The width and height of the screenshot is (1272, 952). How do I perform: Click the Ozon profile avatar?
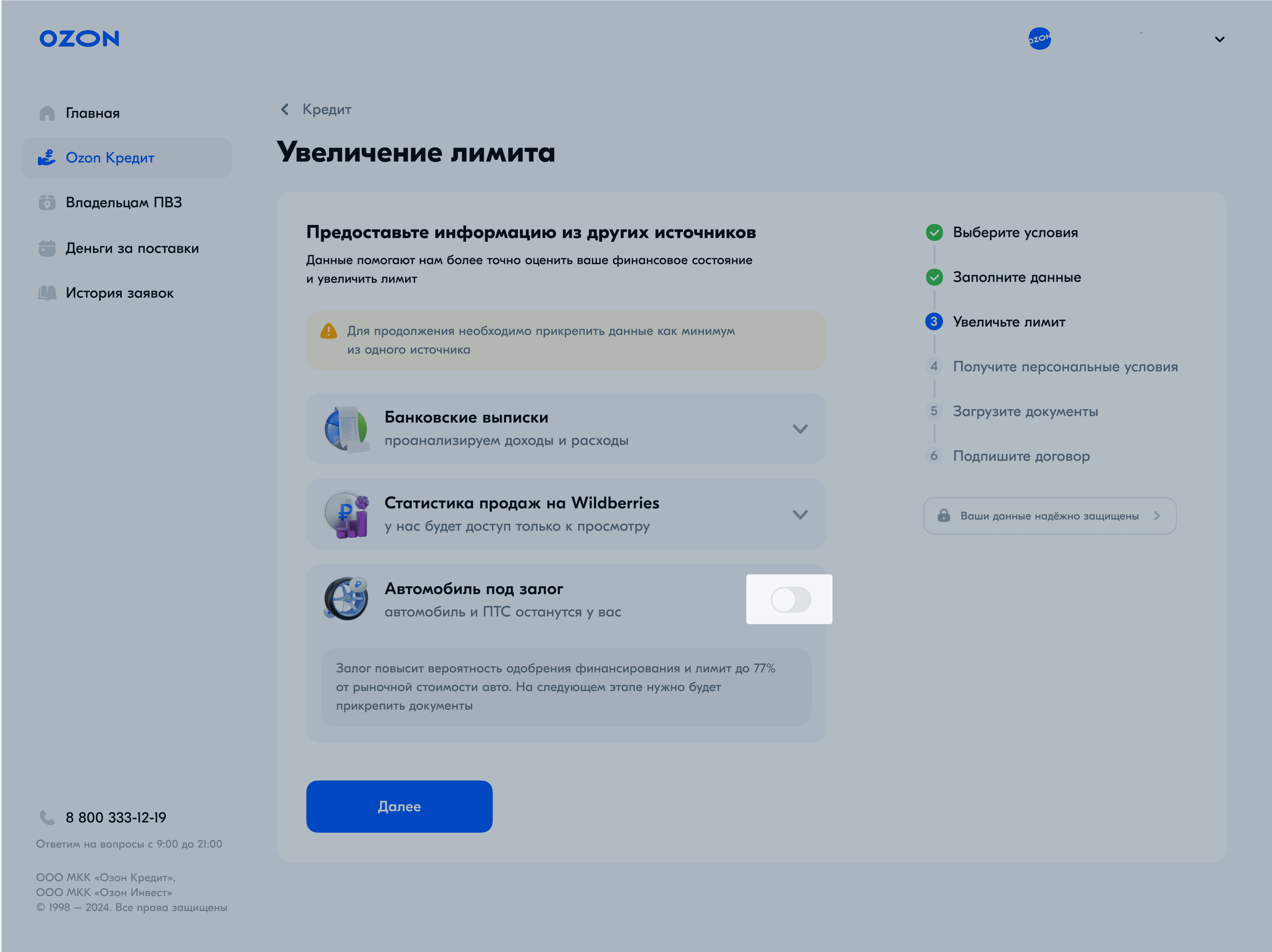pos(1039,39)
